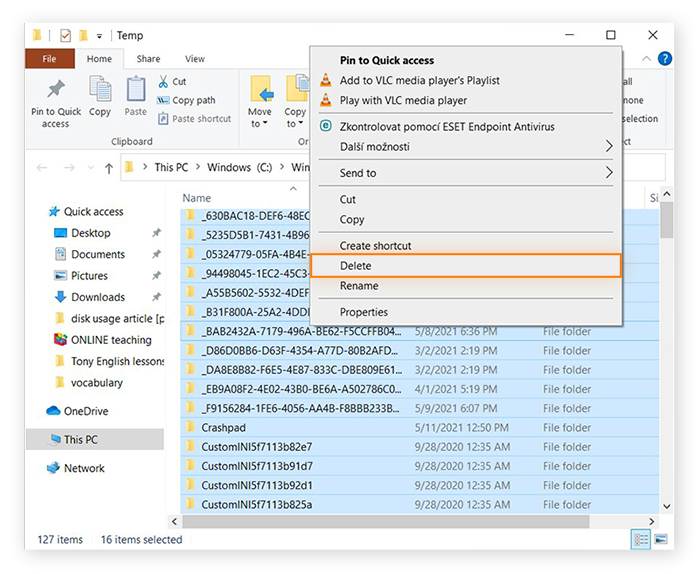Click the help question mark icon

(x=665, y=58)
